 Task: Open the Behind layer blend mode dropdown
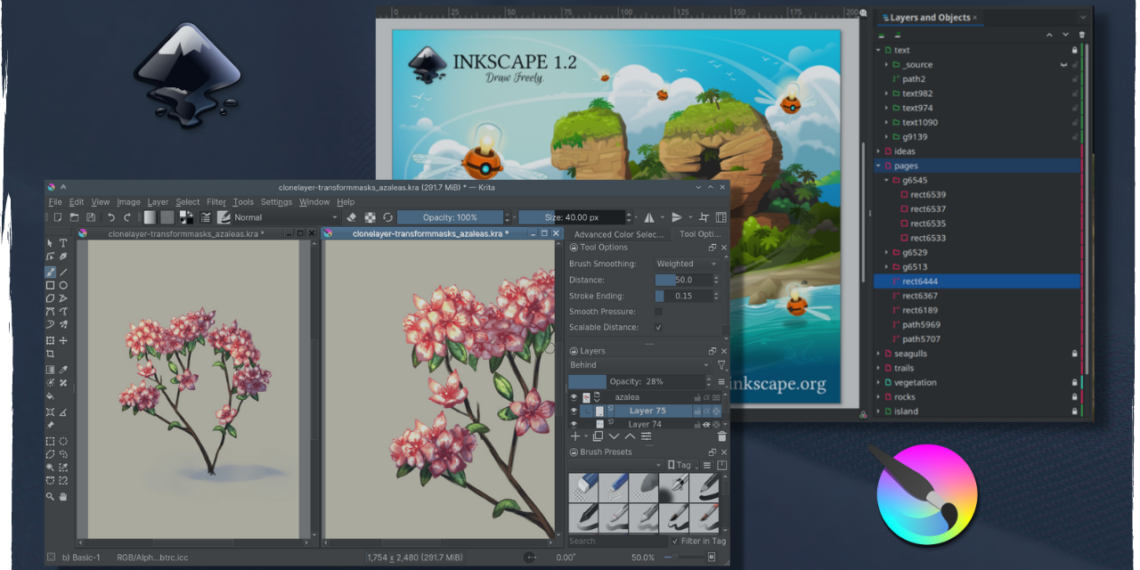pyautogui.click(x=640, y=365)
